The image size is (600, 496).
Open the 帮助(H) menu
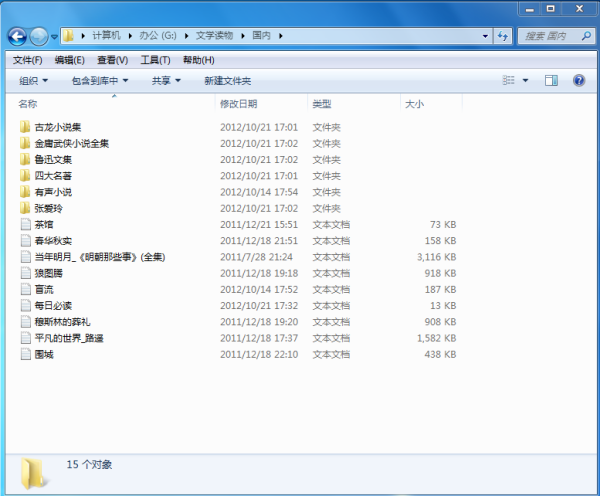(199, 60)
